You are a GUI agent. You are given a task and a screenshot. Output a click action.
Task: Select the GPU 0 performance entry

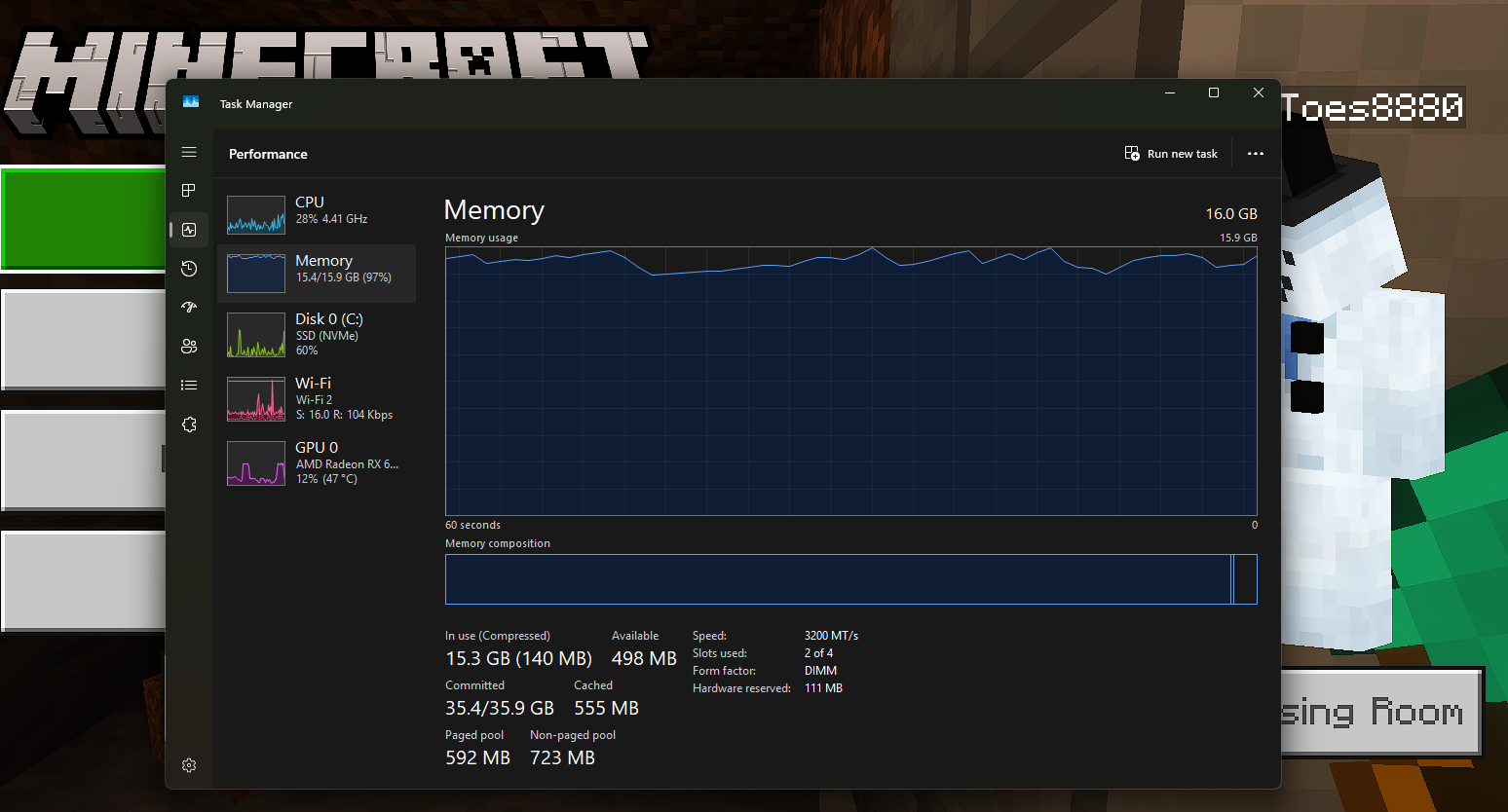(x=317, y=462)
